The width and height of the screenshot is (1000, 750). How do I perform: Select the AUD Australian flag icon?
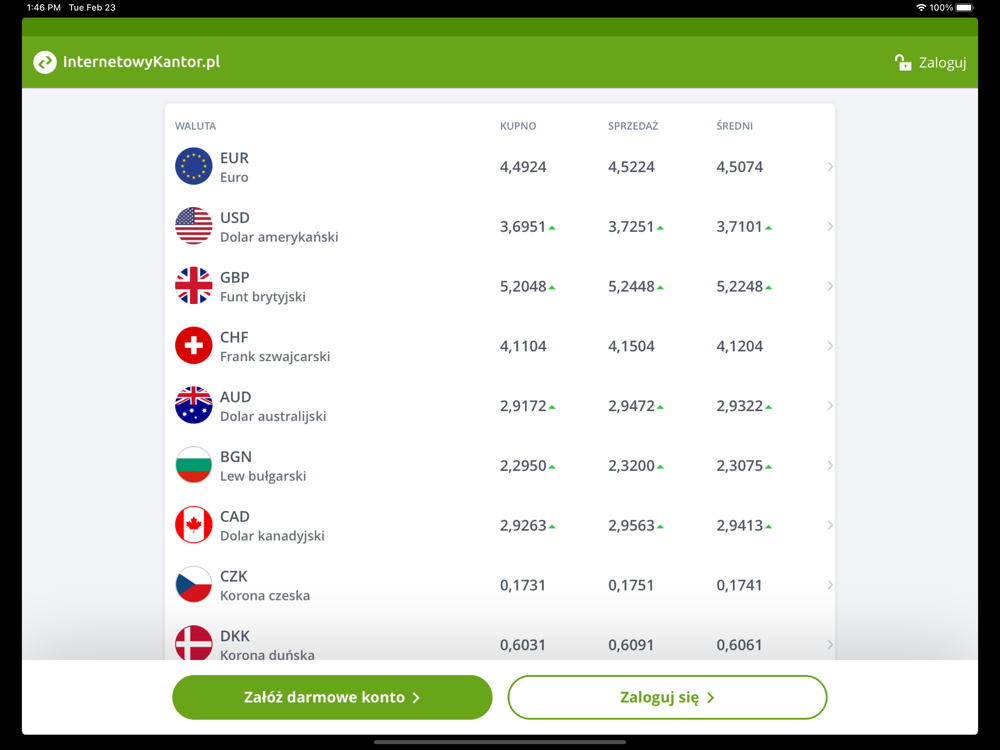point(193,405)
